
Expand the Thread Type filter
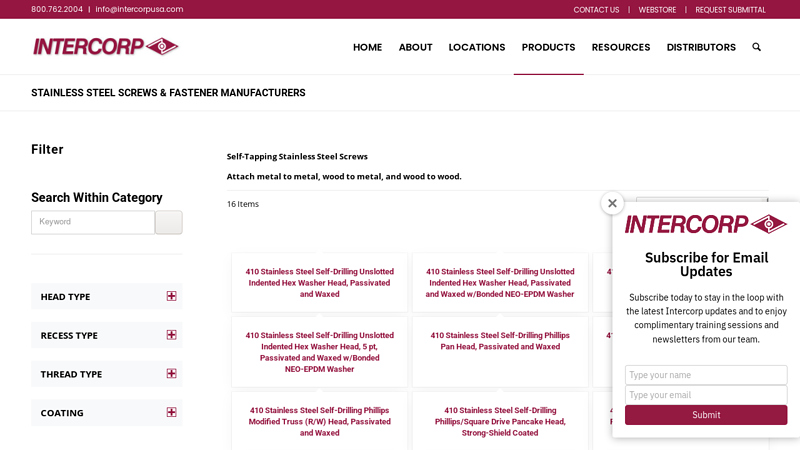(171, 374)
